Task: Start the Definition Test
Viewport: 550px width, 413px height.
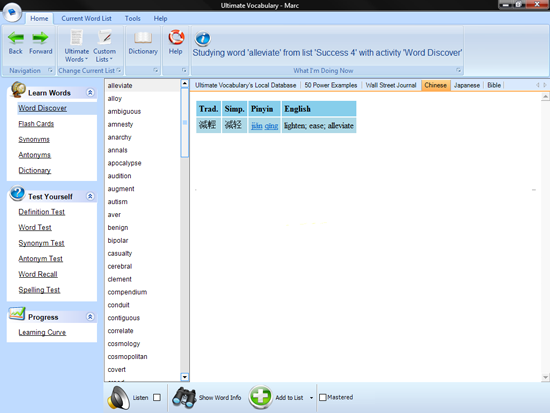Action: point(42,212)
